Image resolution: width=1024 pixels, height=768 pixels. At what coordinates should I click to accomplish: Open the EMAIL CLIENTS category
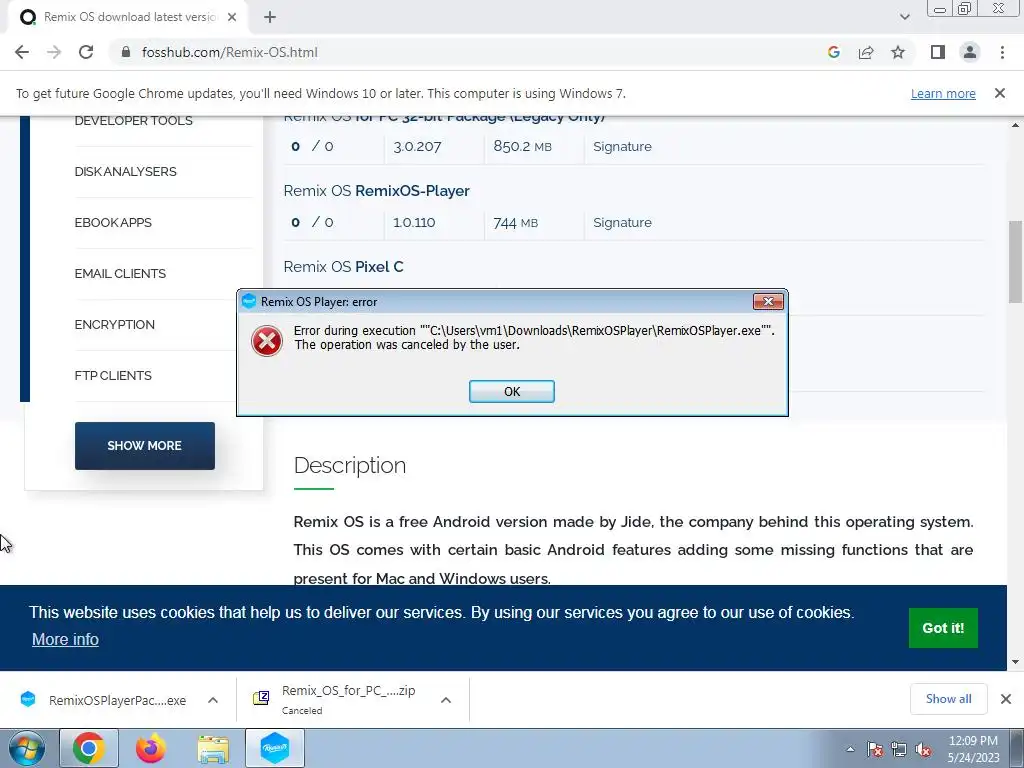pos(120,274)
